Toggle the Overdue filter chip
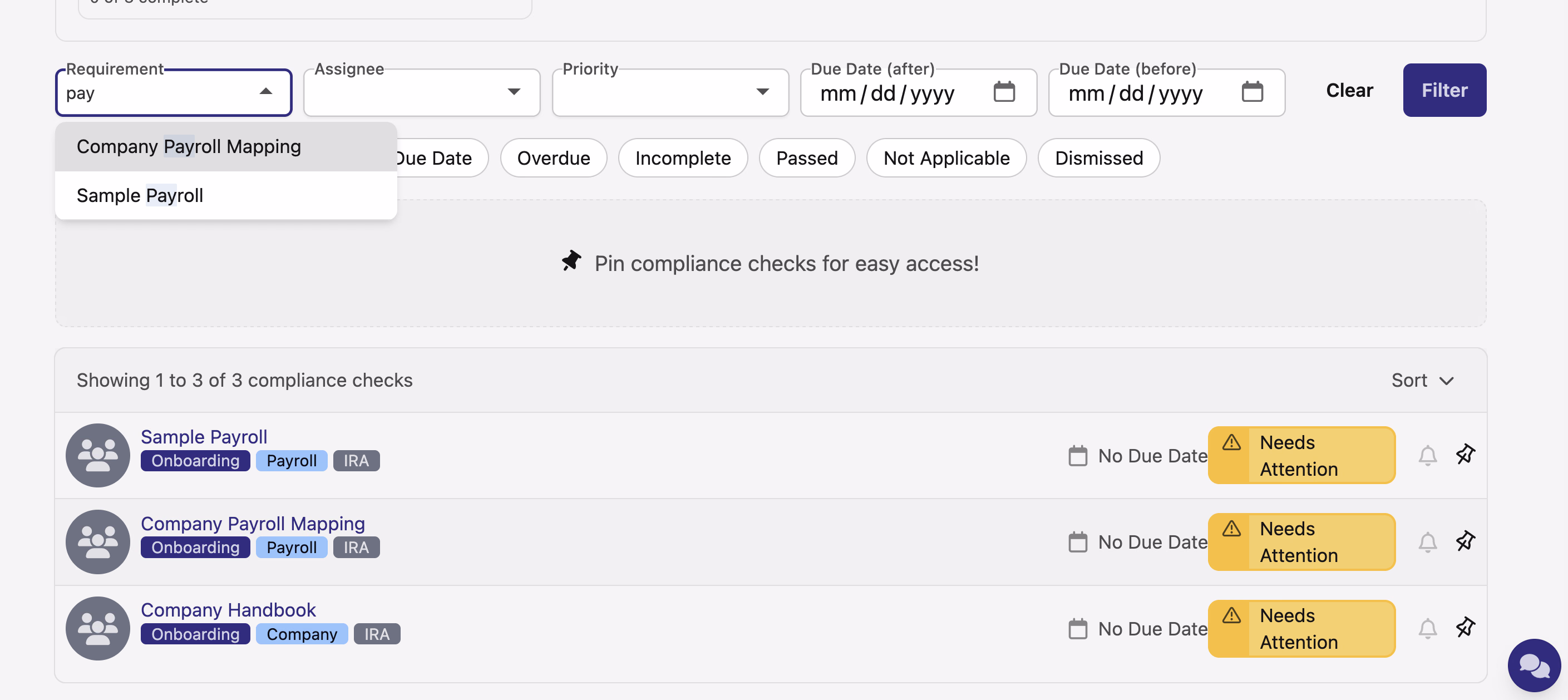Screen dimensions: 1568x700 [553, 158]
